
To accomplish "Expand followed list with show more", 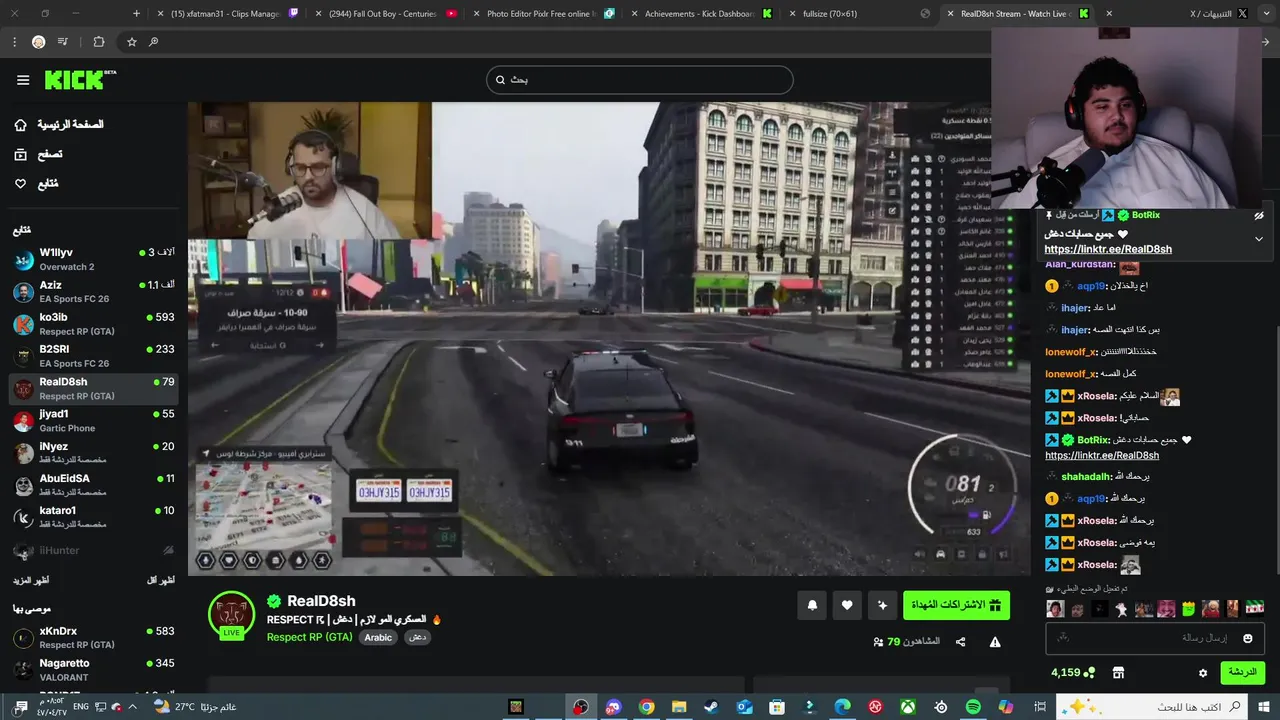I will click(x=31, y=581).
